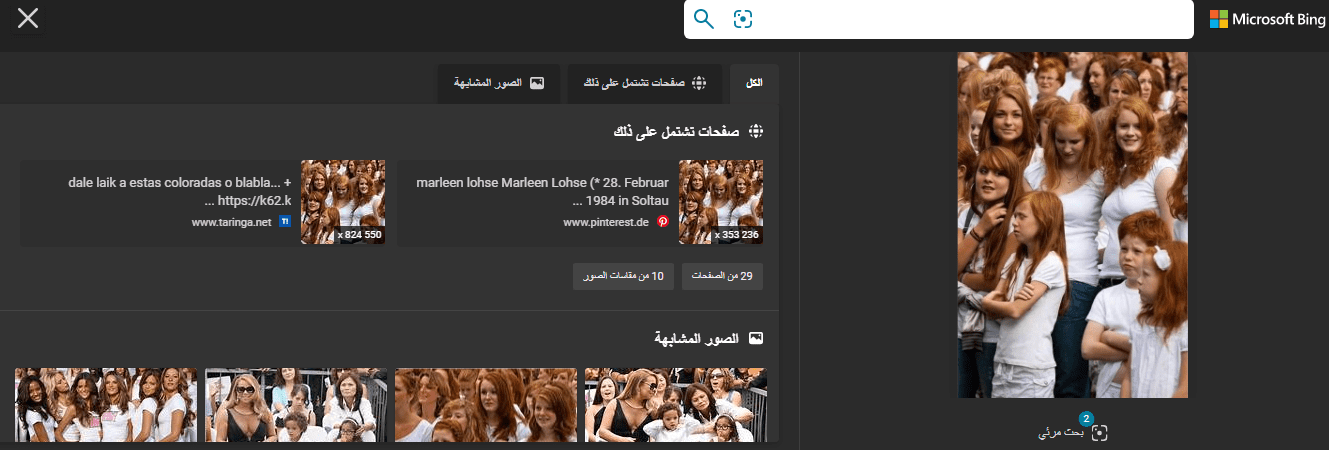This screenshot has height=450, width=1329.
Task: Click the Taringa site favicon
Action: (x=285, y=222)
